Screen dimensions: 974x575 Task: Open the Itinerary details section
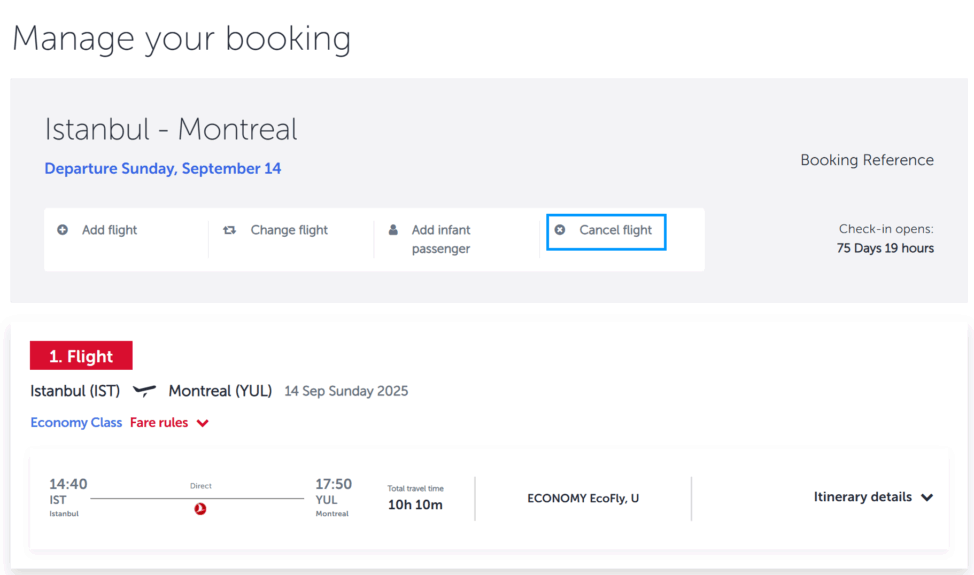click(873, 497)
